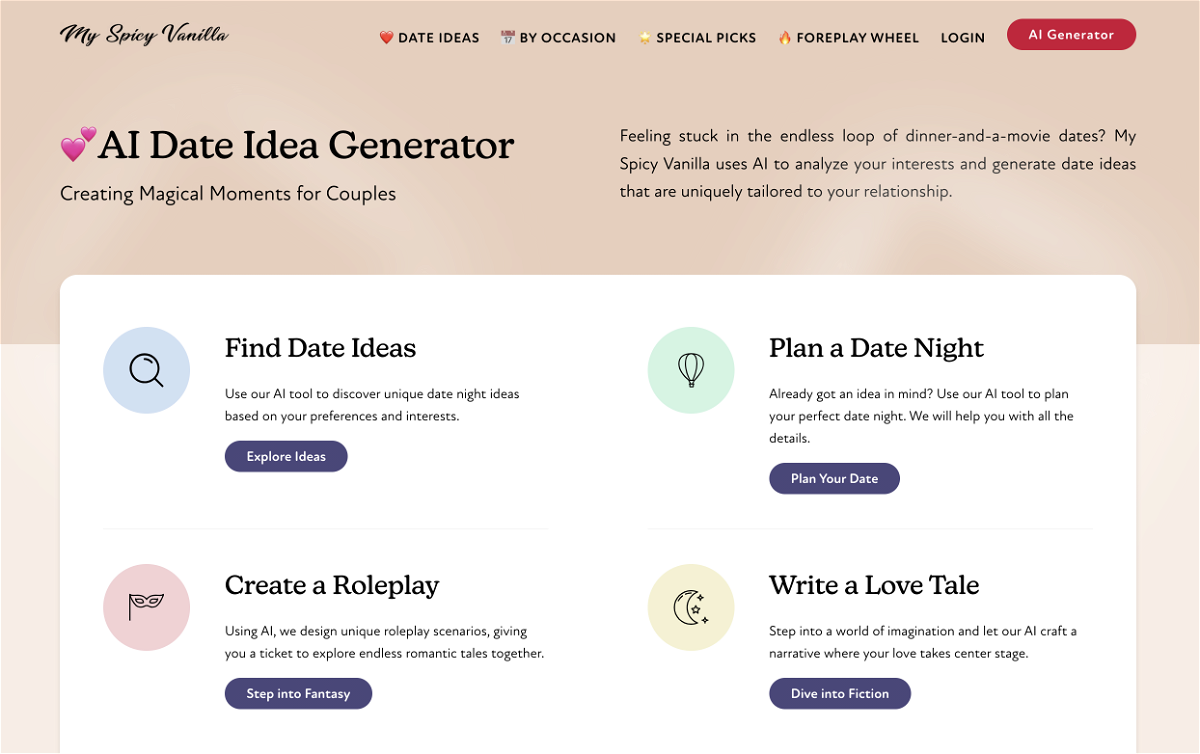Open the By Occasion menu
Image resolution: width=1200 pixels, height=754 pixels.
[x=558, y=38]
